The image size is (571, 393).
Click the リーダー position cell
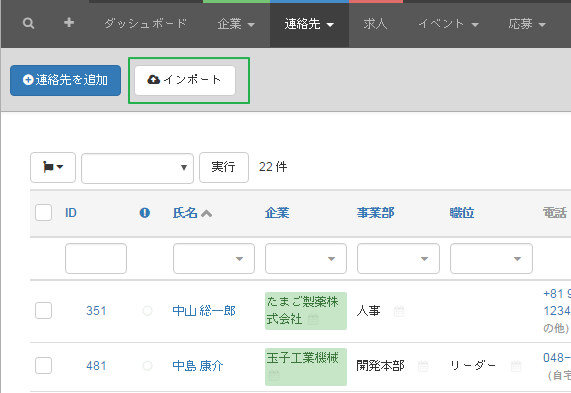point(473,366)
